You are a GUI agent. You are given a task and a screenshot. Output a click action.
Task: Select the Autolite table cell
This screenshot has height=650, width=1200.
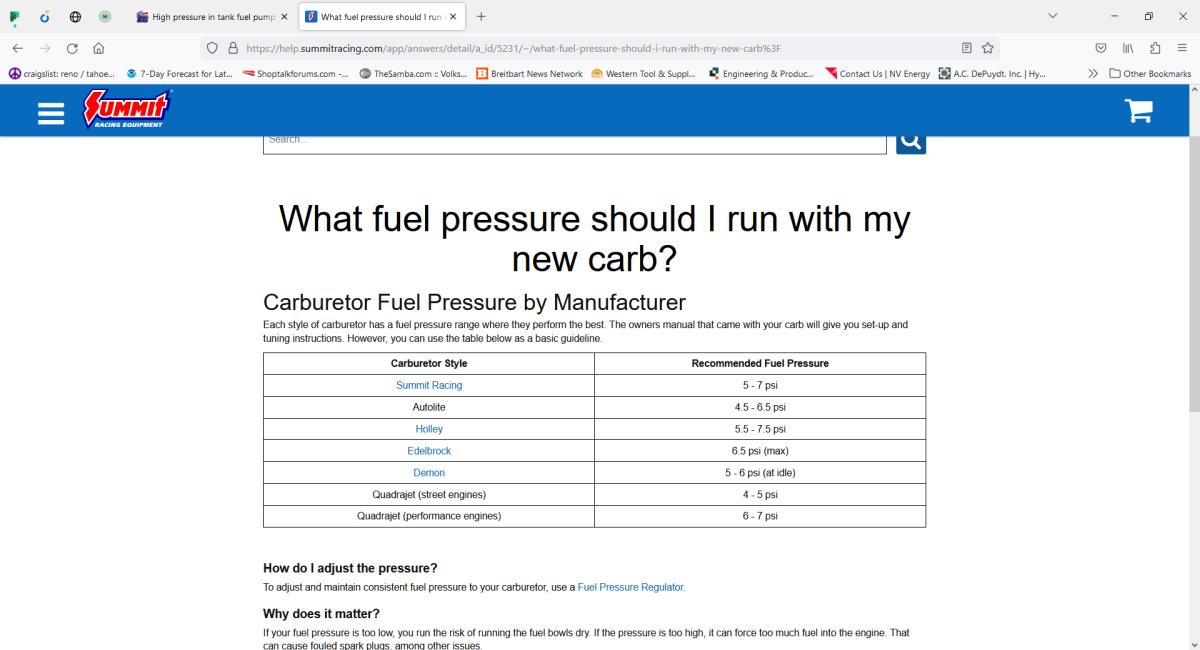[429, 407]
